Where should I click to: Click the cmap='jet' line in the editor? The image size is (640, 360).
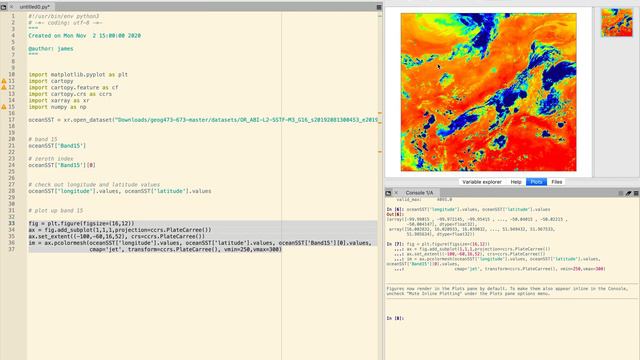pos(185,249)
